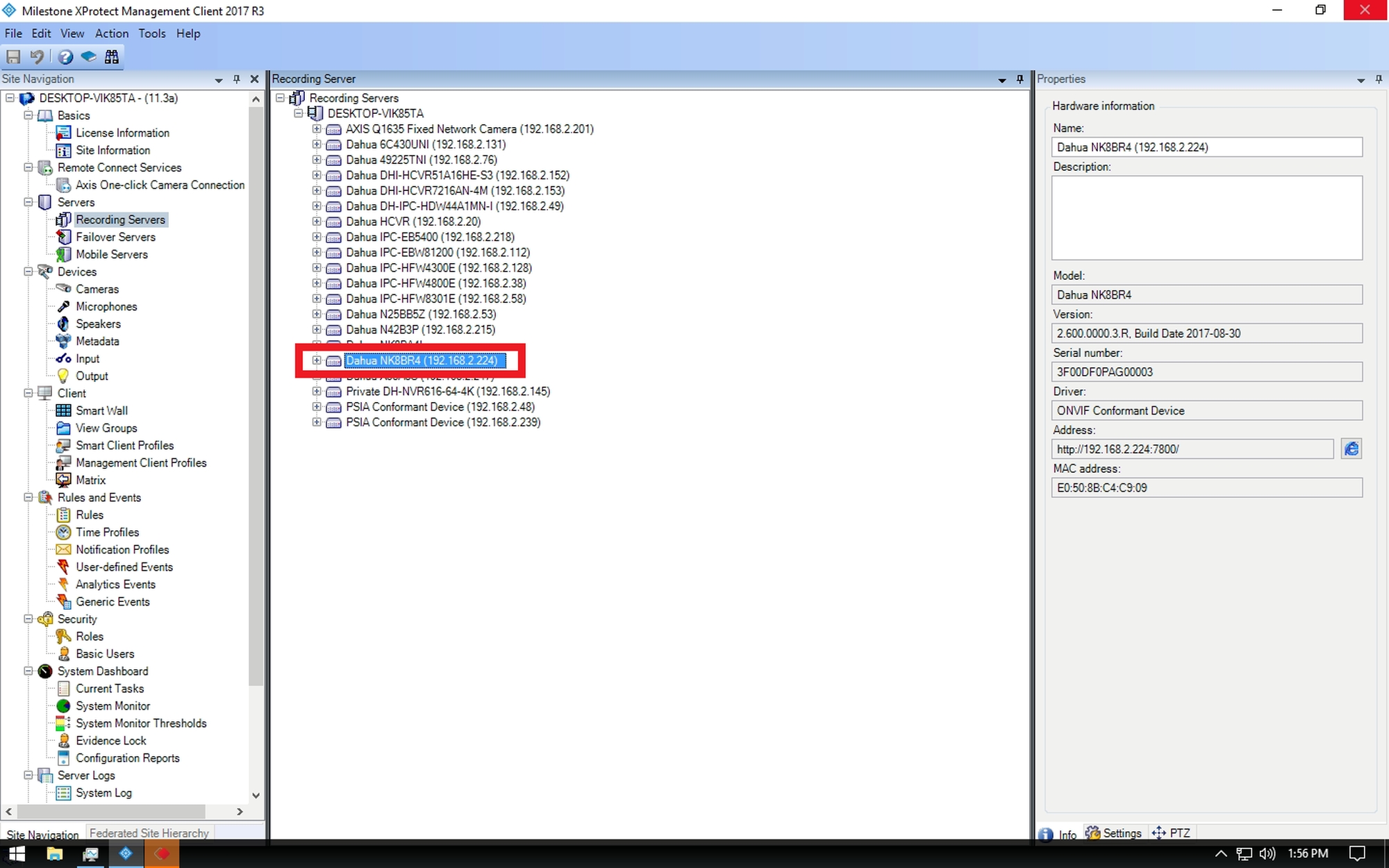Open address in browser icon

click(x=1351, y=449)
